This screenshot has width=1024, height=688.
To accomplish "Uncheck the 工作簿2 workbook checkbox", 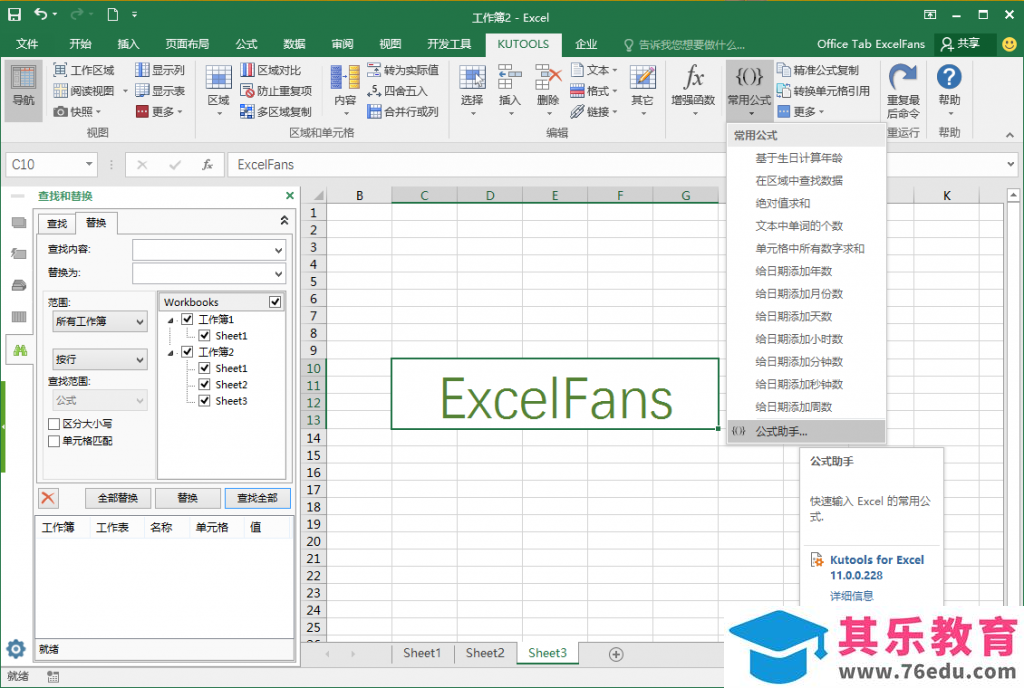I will (187, 352).
